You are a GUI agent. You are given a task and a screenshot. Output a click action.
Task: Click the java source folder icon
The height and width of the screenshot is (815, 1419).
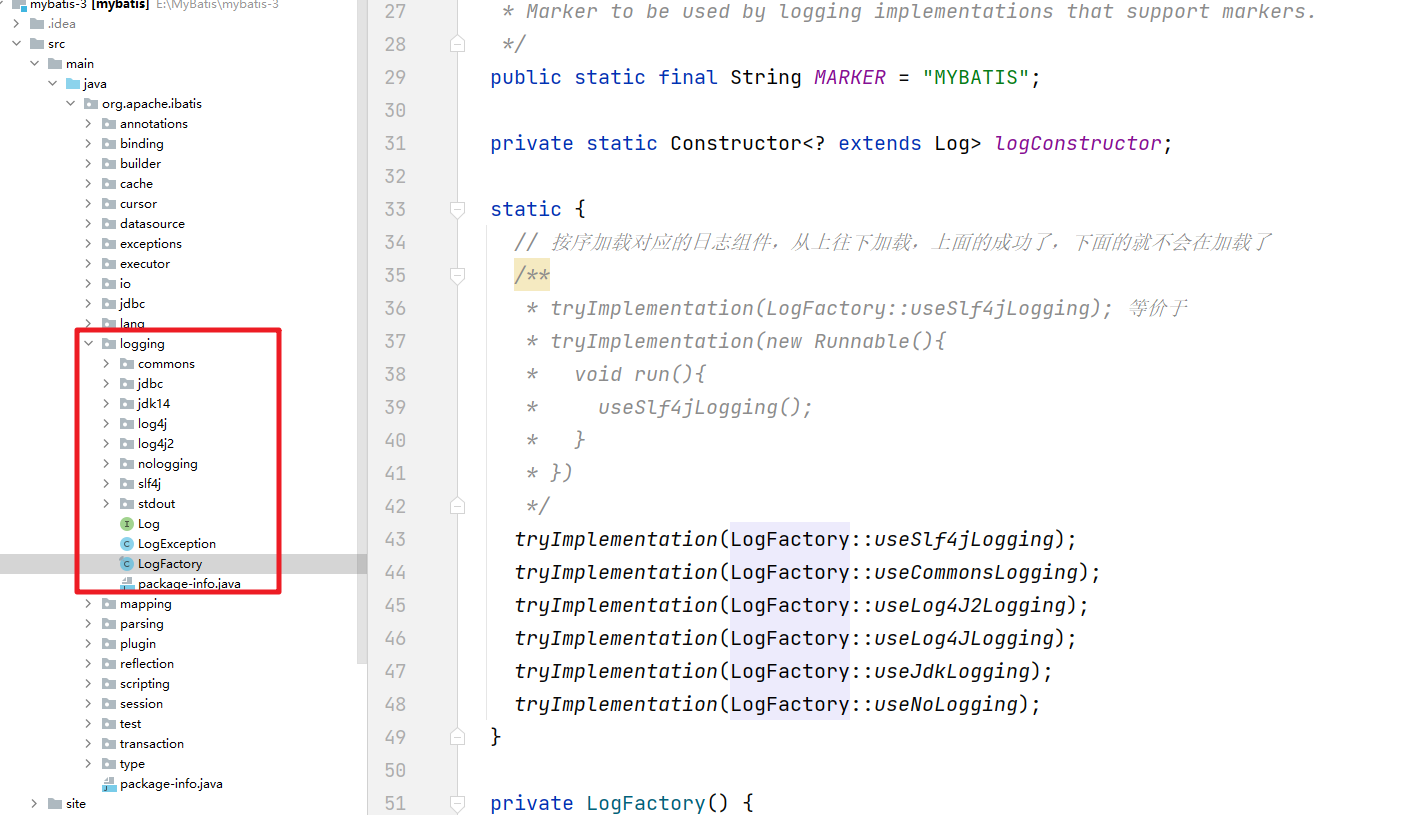click(73, 84)
